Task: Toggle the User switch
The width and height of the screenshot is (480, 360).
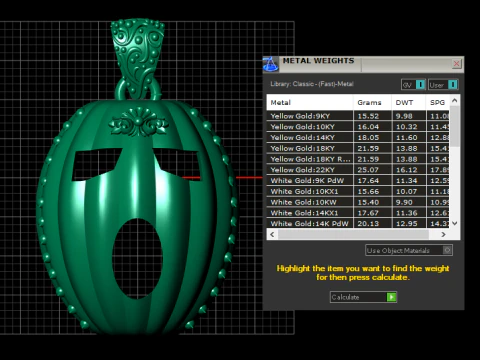Action: [443, 85]
